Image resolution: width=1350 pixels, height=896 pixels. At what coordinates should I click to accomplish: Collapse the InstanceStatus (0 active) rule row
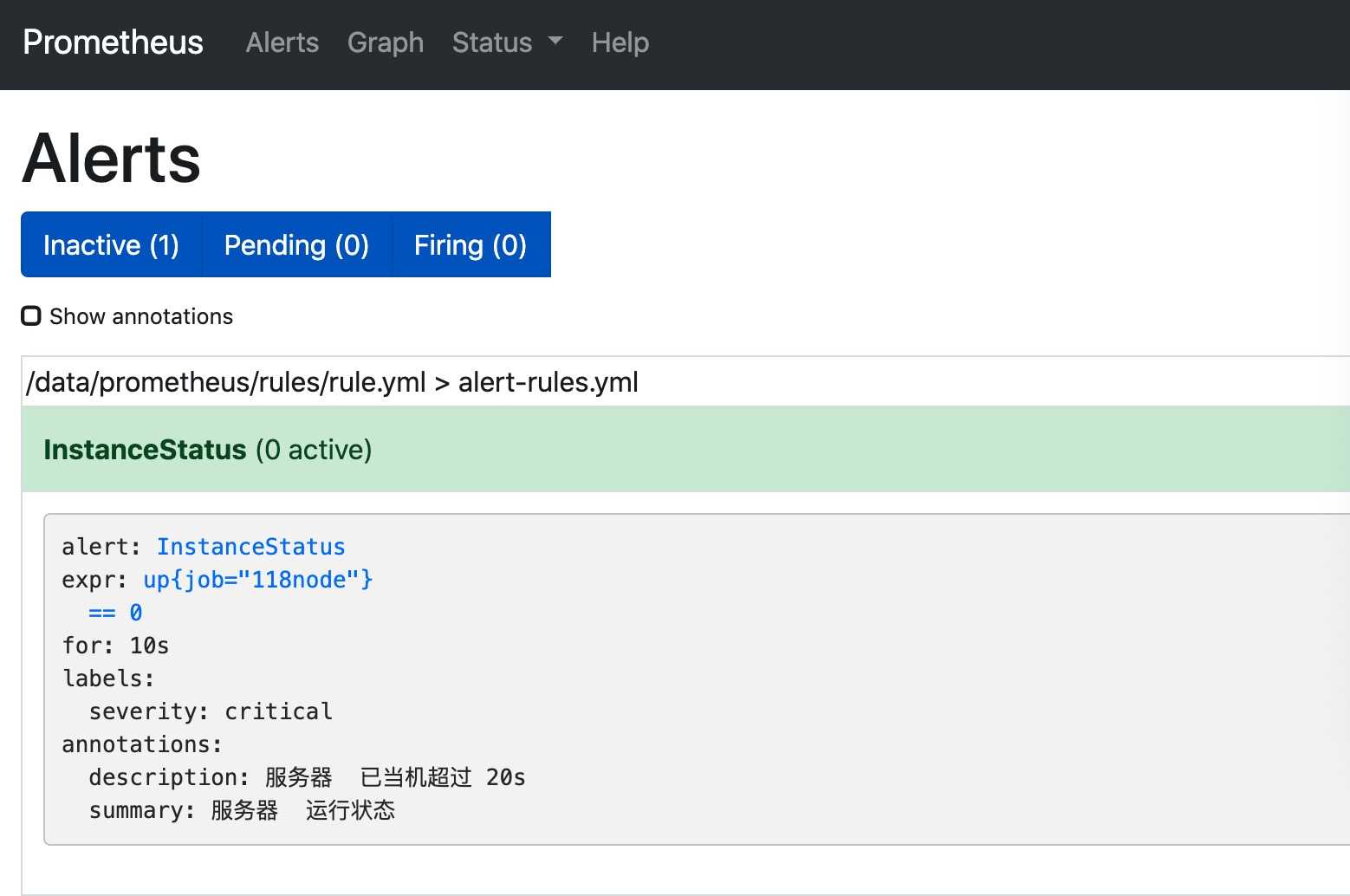point(685,449)
